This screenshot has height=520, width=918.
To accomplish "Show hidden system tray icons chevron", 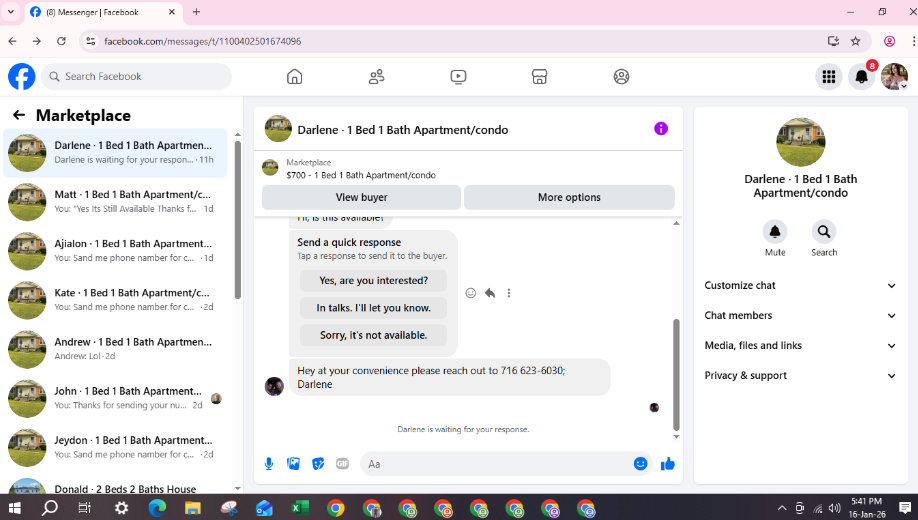I will [x=782, y=508].
